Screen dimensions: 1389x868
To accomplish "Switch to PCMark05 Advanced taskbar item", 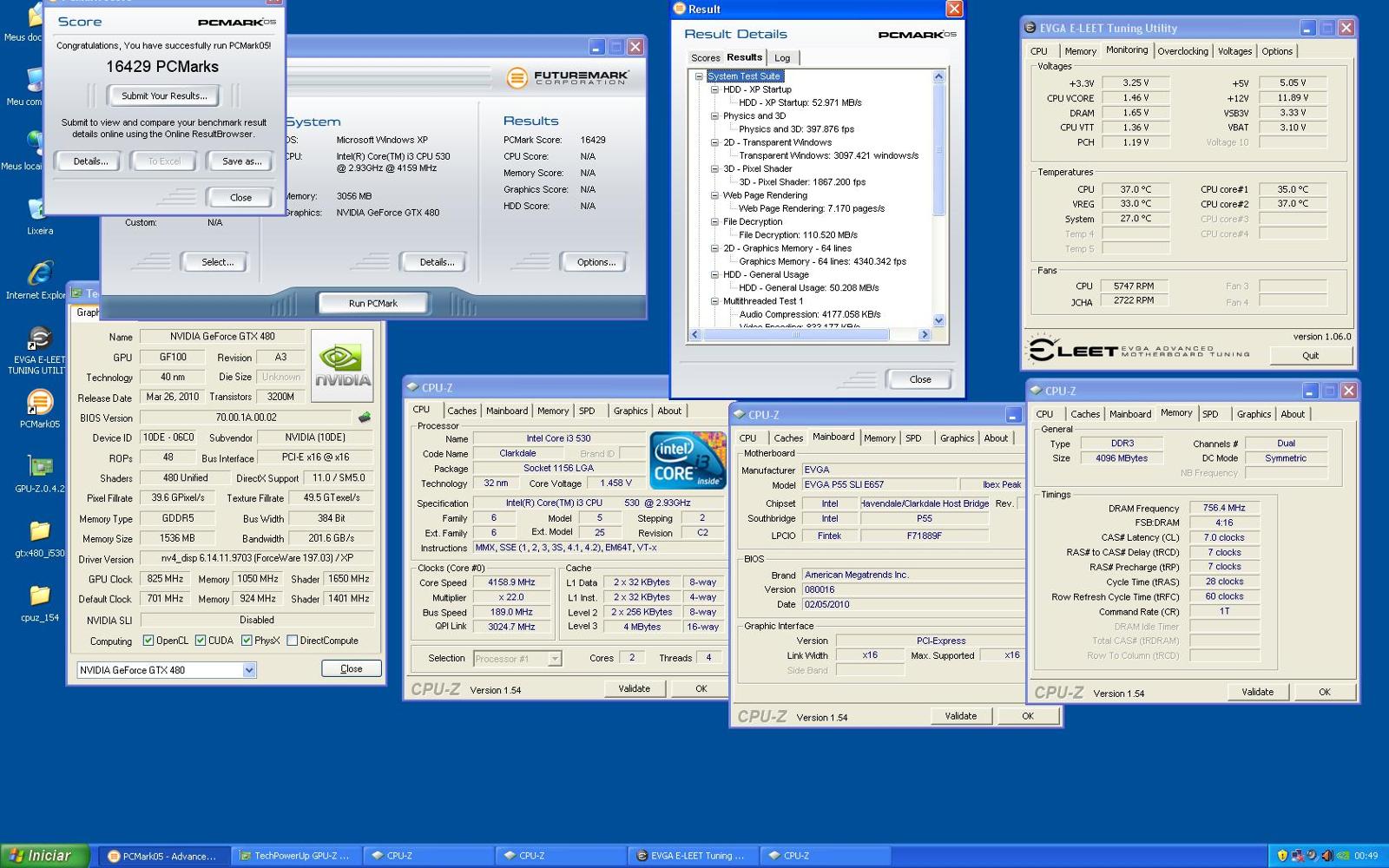I will tap(163, 856).
